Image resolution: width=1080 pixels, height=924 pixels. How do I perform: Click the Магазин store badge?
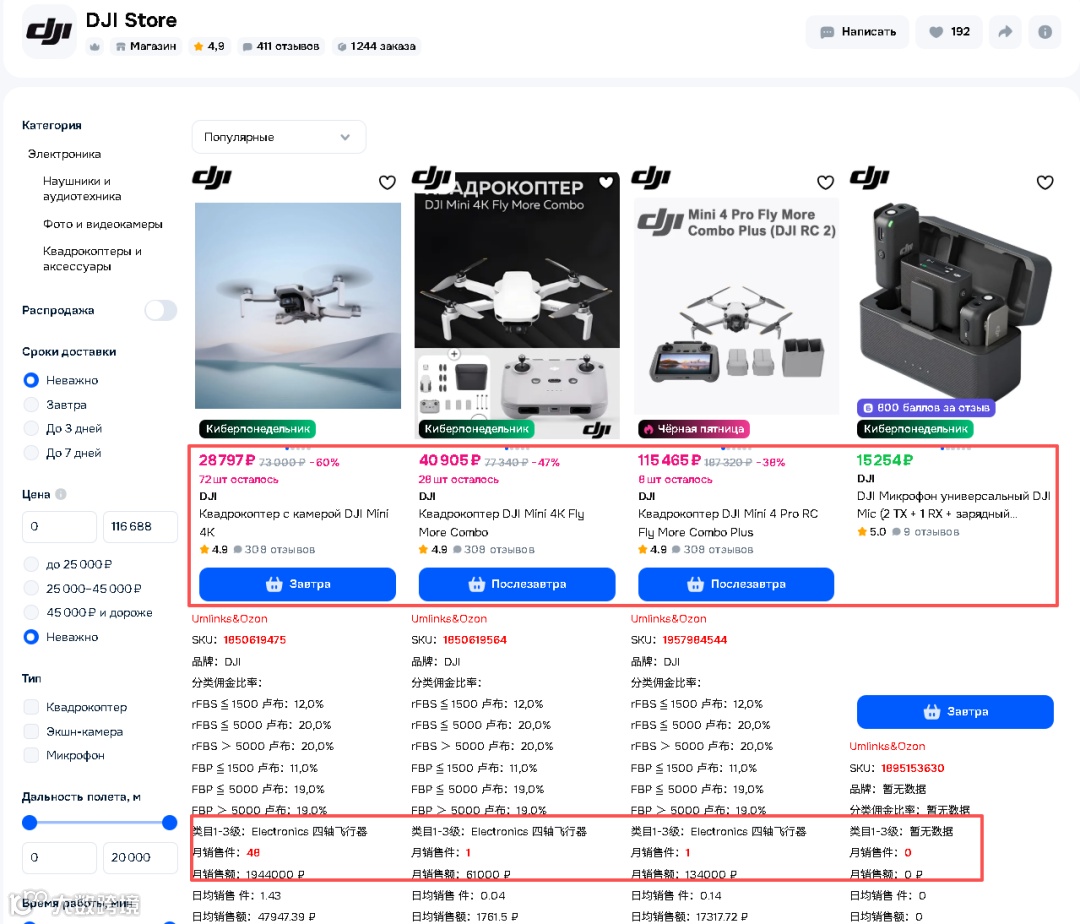[146, 47]
